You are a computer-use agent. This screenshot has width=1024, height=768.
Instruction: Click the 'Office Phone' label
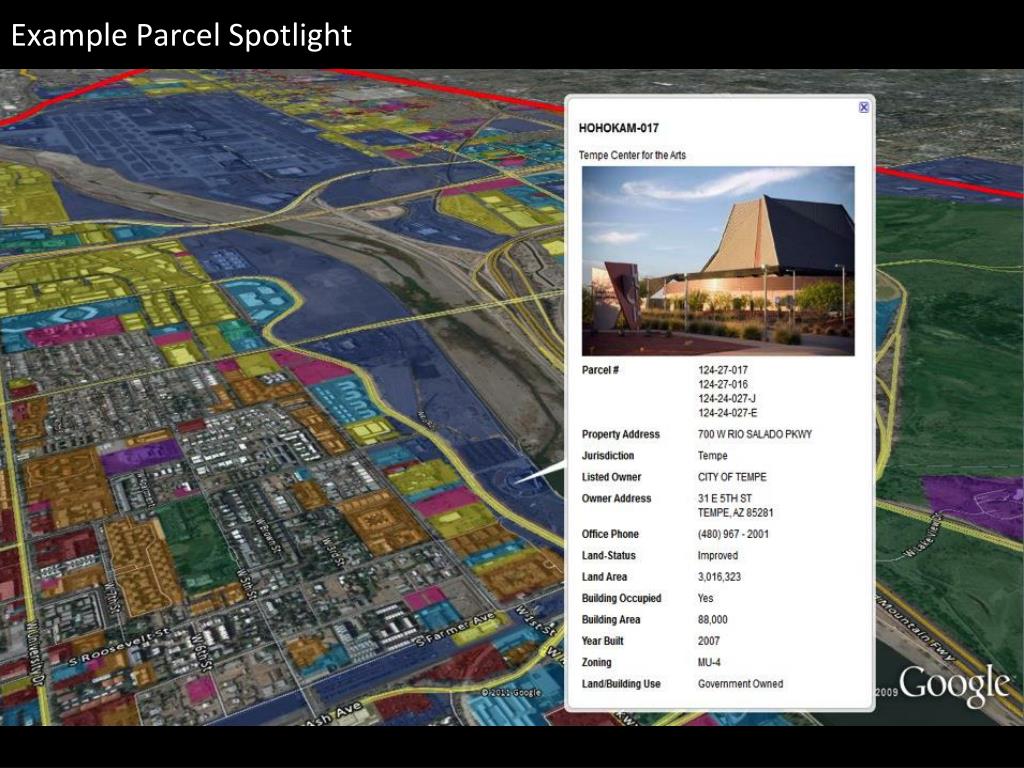(x=610, y=534)
